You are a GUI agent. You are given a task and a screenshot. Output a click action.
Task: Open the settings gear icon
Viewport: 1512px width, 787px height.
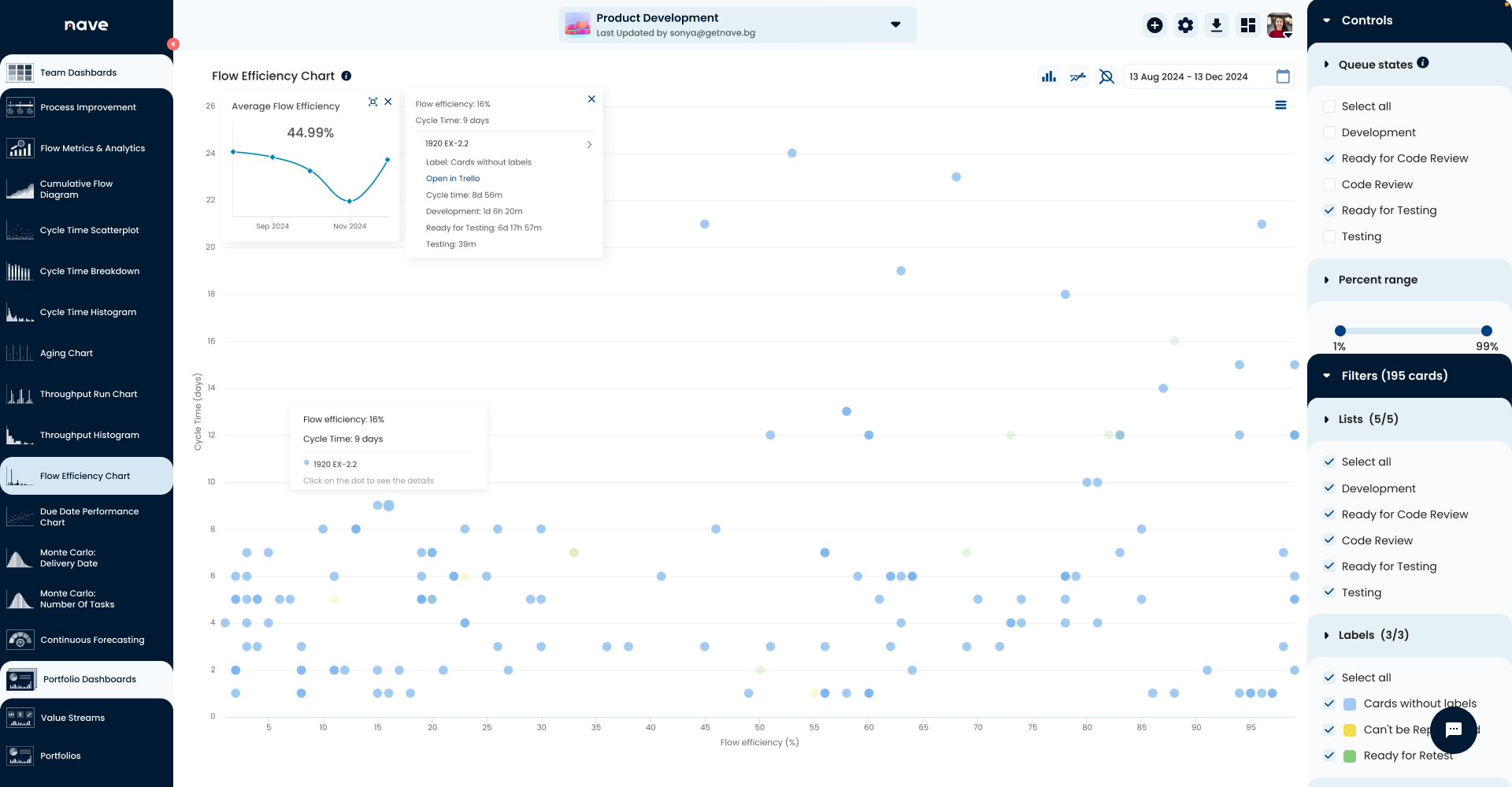pyautogui.click(x=1185, y=25)
